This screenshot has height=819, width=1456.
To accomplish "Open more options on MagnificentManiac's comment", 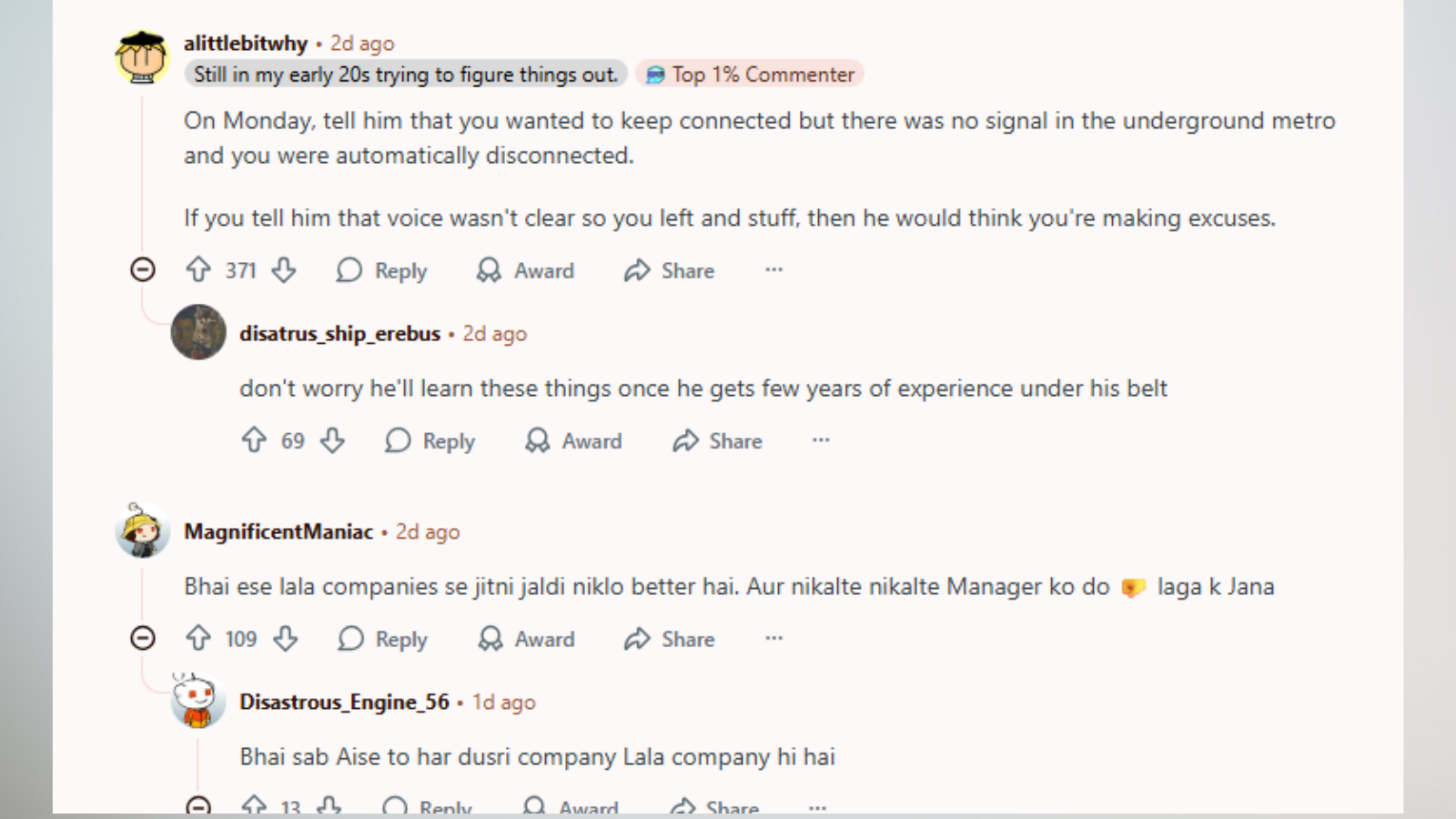I will [x=773, y=638].
